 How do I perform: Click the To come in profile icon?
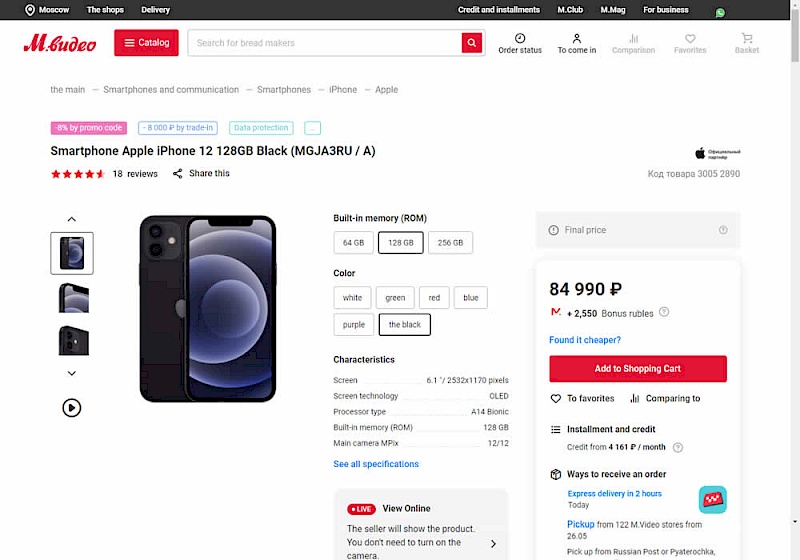[x=577, y=39]
